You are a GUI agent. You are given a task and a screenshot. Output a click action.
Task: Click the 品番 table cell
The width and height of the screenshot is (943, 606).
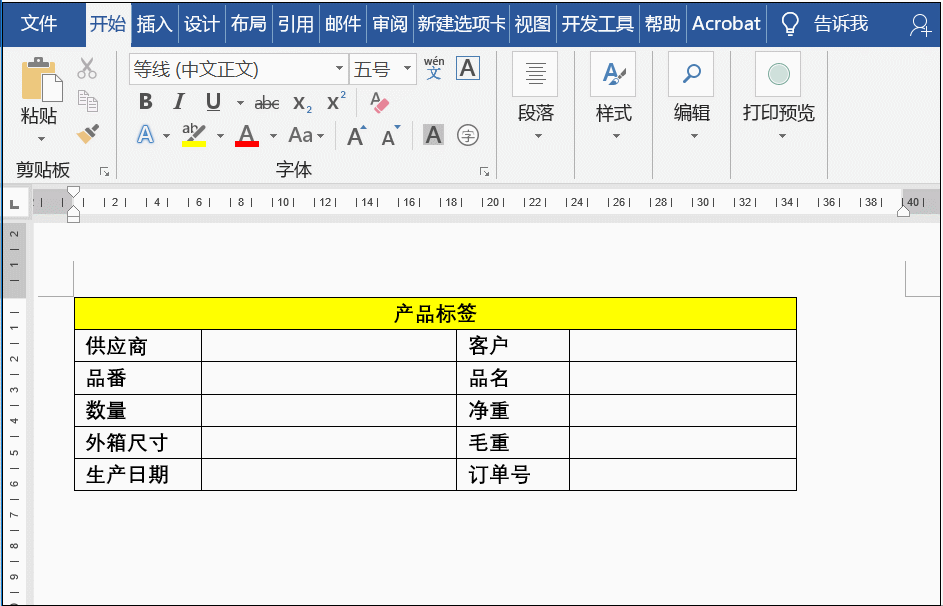coord(138,378)
